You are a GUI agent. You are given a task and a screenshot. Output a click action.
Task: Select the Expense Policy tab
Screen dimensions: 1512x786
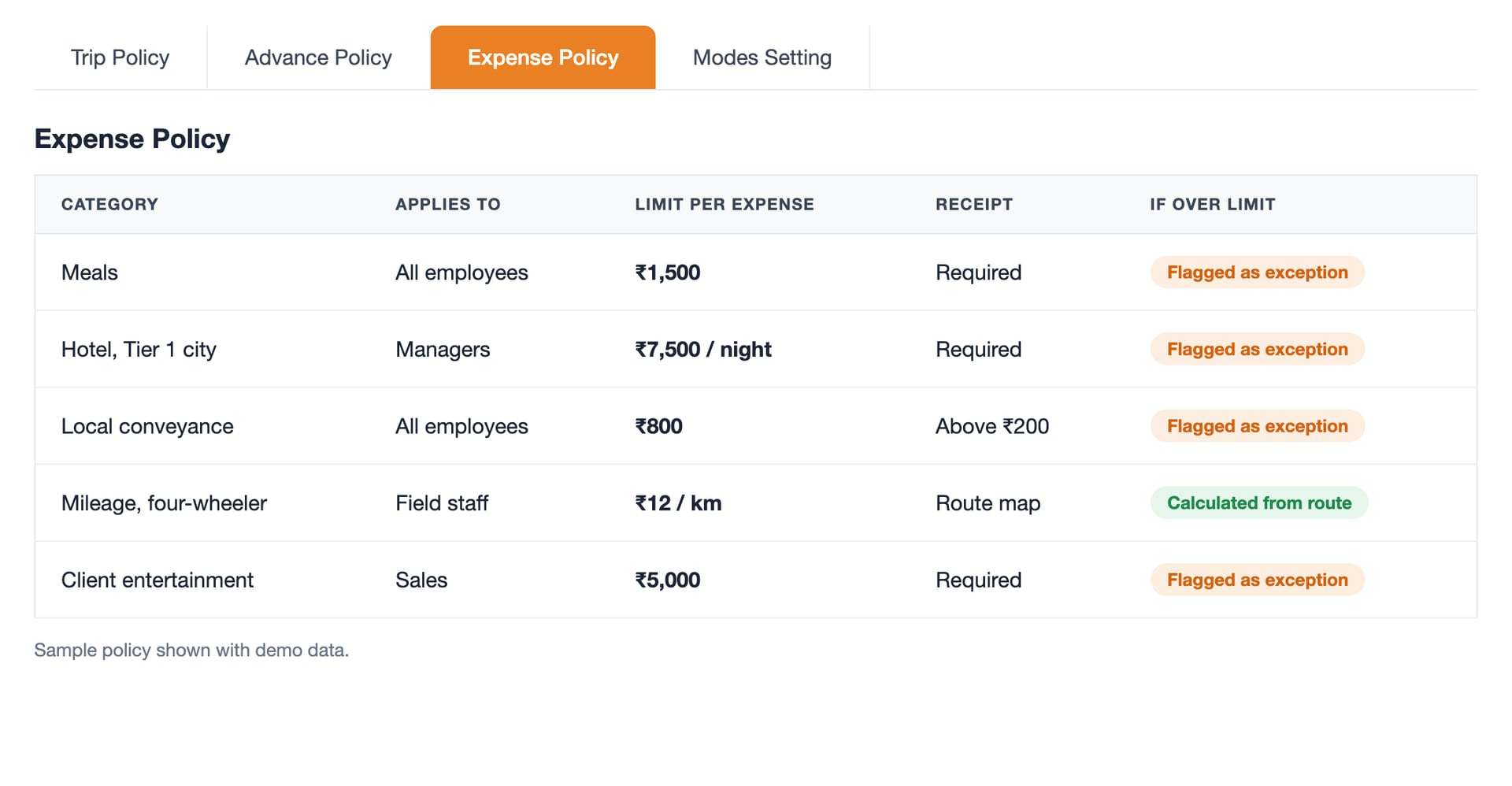[543, 57]
